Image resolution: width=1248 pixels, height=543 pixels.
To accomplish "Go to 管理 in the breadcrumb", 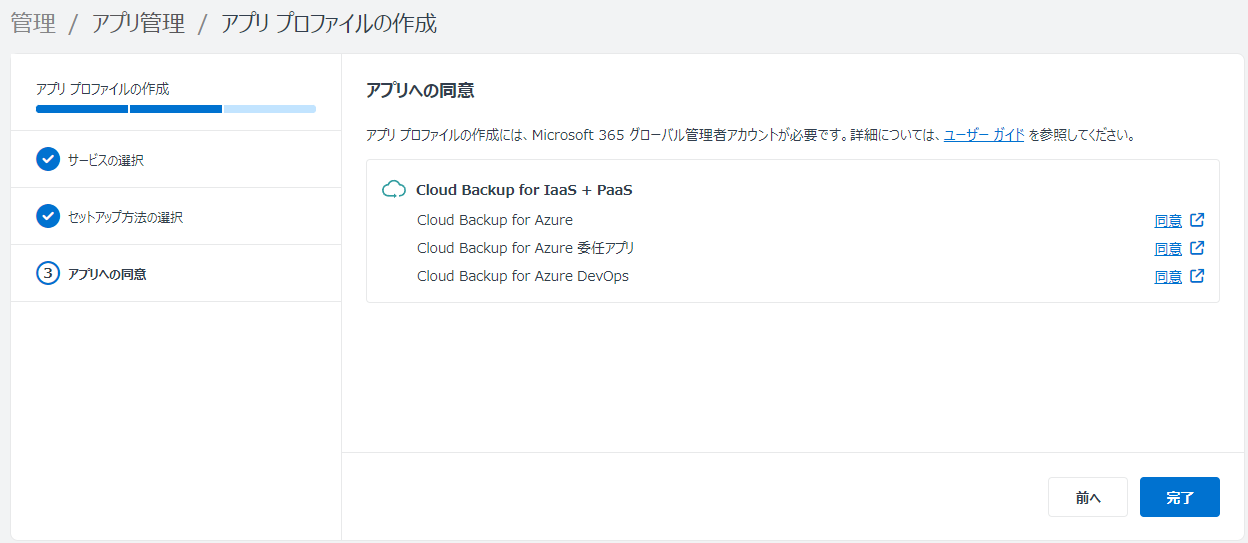I will (x=33, y=24).
